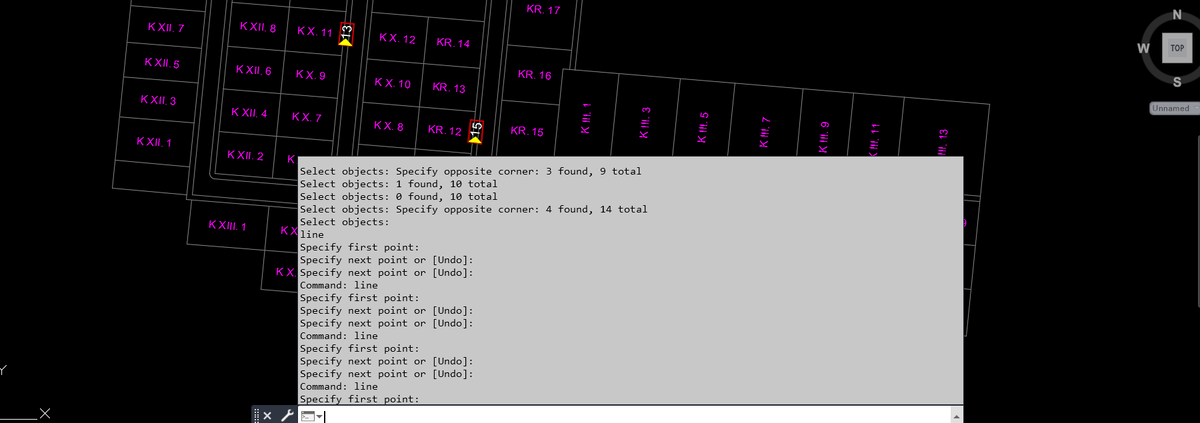1200x423 pixels.
Task: Select the 'K.XIII. 1' parcel label
Action: point(228,226)
